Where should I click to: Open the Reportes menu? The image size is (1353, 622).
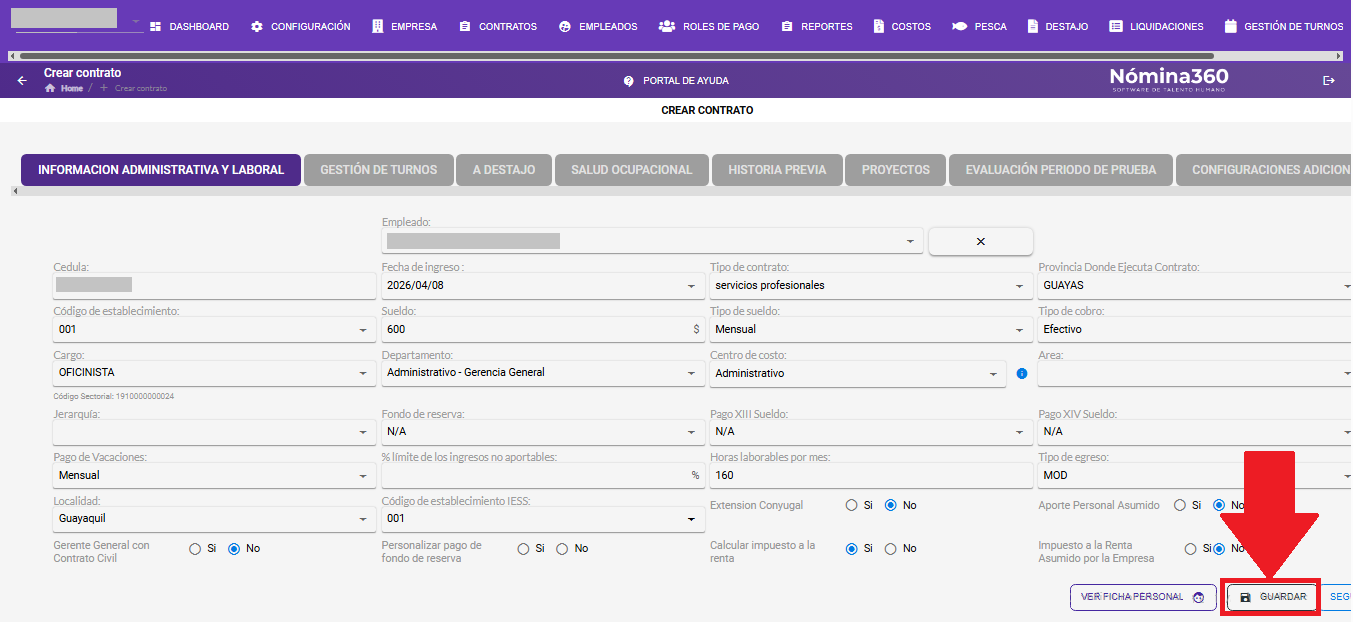[816, 27]
